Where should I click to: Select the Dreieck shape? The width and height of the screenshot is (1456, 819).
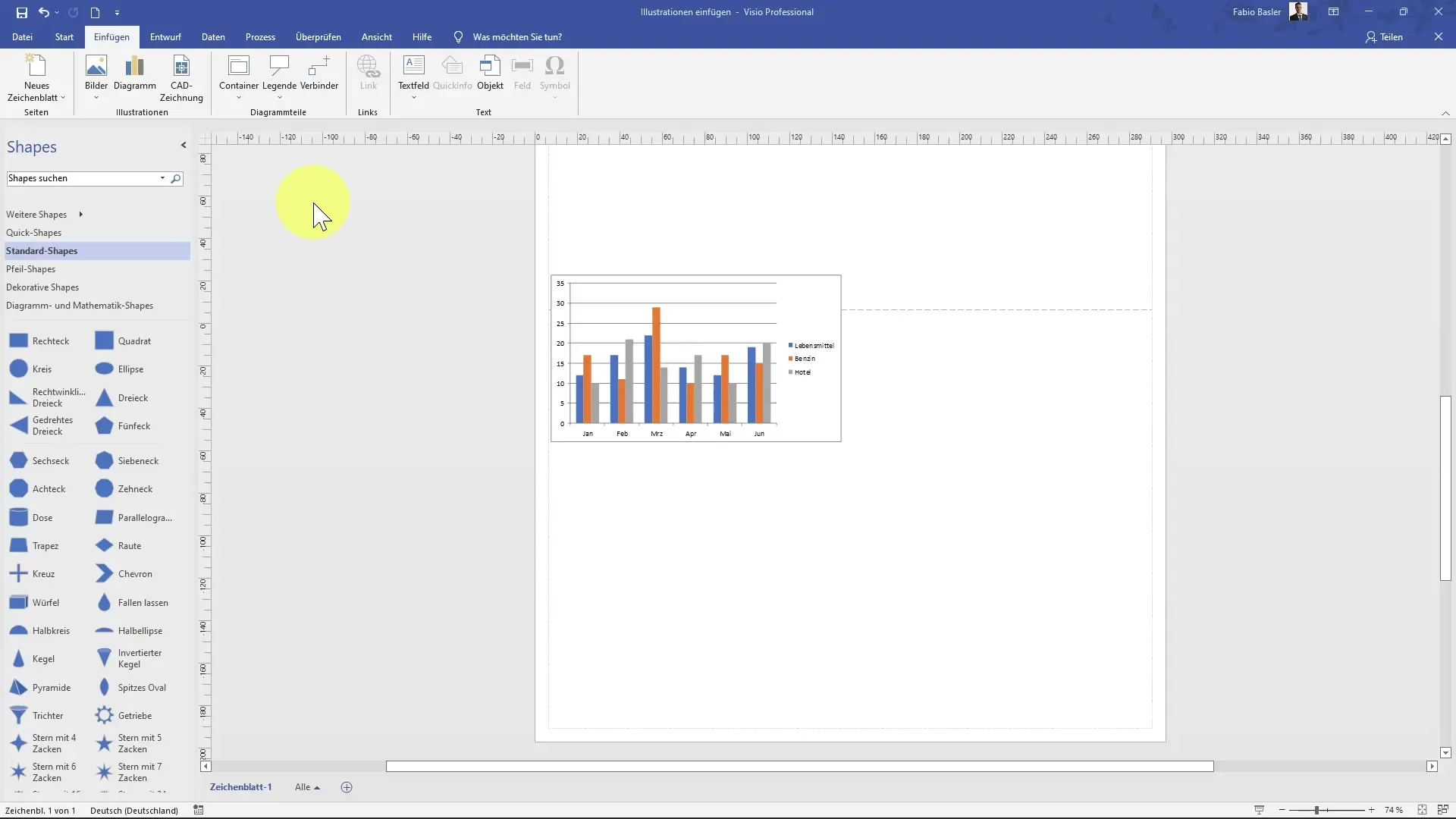point(122,398)
